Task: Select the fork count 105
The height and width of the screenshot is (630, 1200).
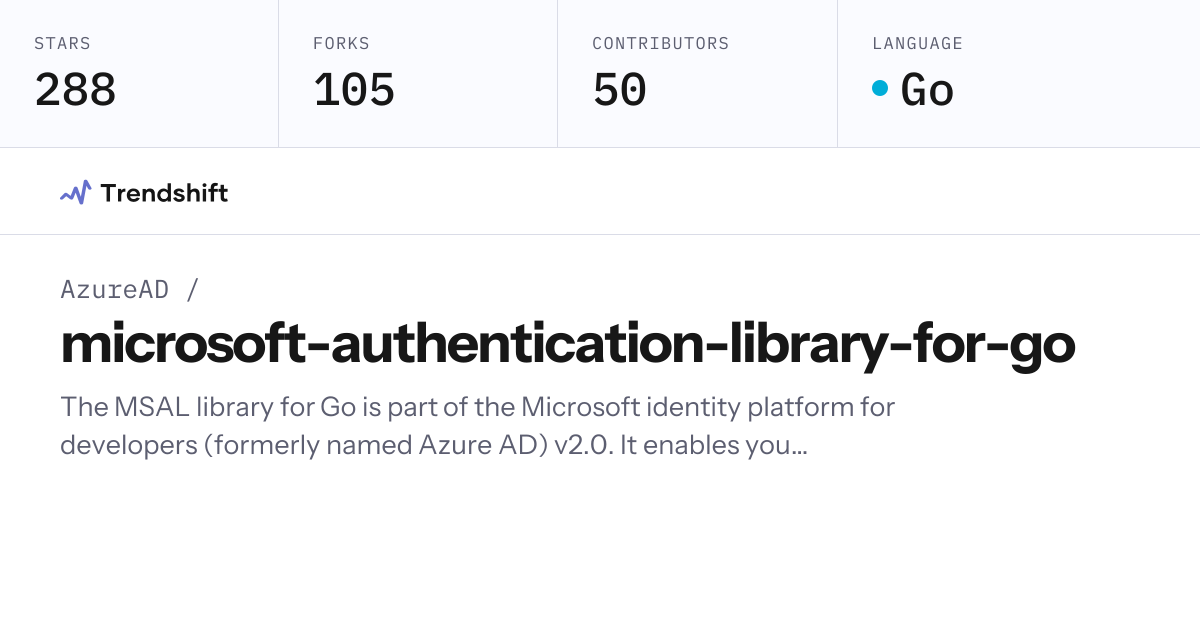Action: pos(354,90)
